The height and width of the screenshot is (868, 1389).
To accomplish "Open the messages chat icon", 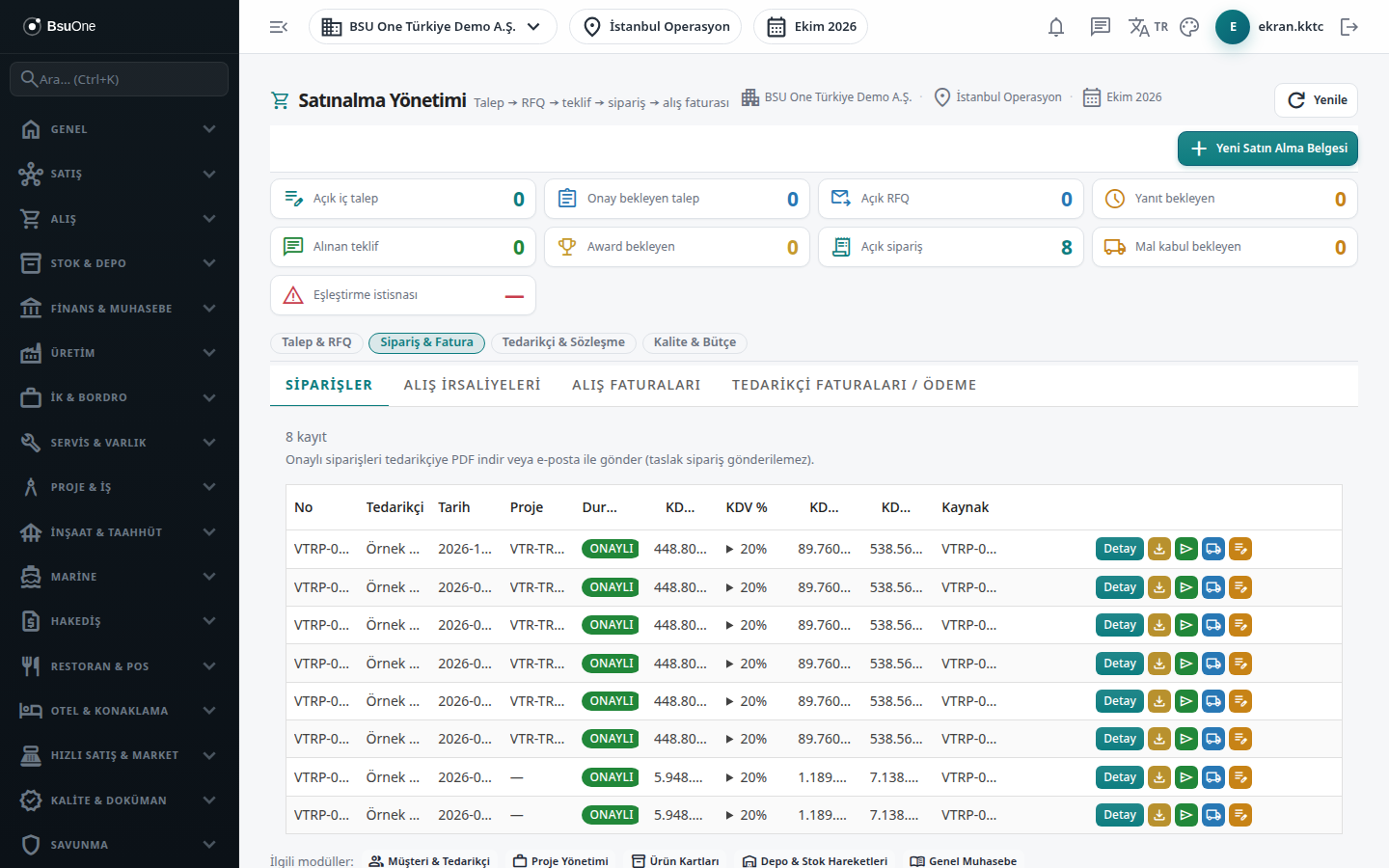I will [x=1101, y=27].
